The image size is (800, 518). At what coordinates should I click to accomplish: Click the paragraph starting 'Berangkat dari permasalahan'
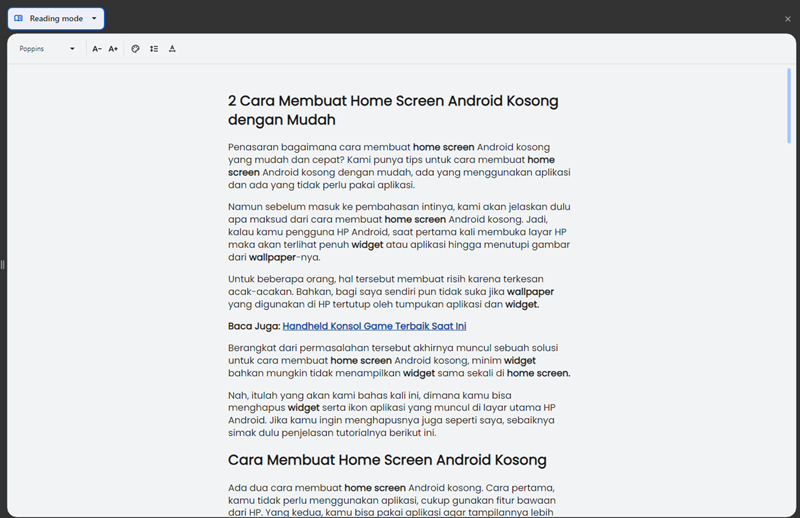[x=398, y=360]
